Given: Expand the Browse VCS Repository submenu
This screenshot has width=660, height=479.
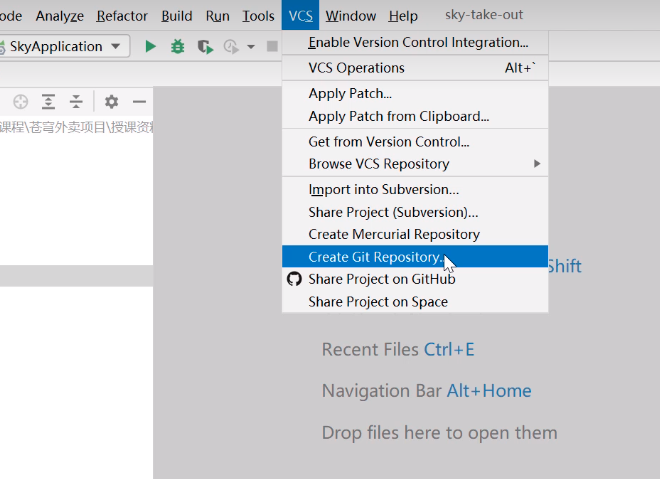Looking at the screenshot, I should [536, 164].
